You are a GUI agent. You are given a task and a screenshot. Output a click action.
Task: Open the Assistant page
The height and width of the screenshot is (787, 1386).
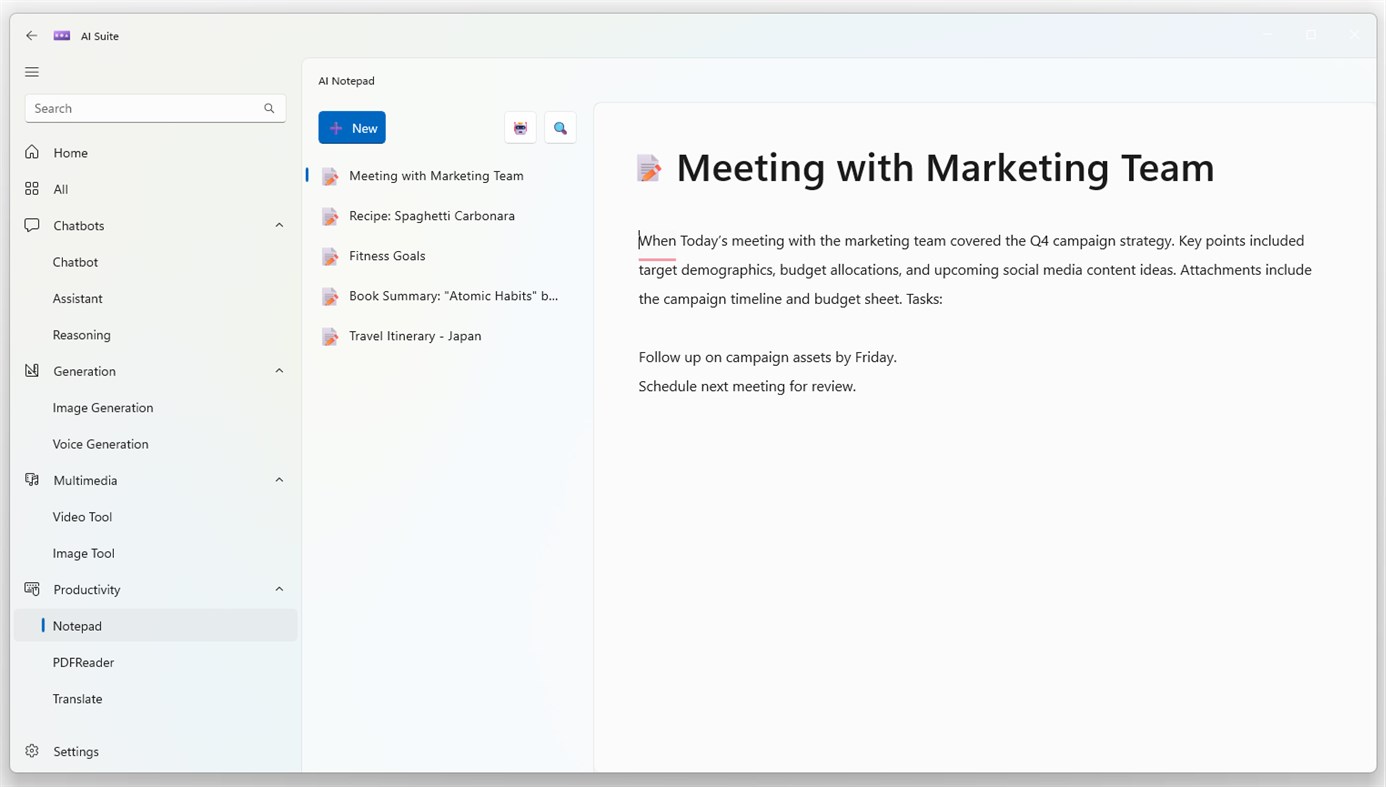tap(77, 298)
